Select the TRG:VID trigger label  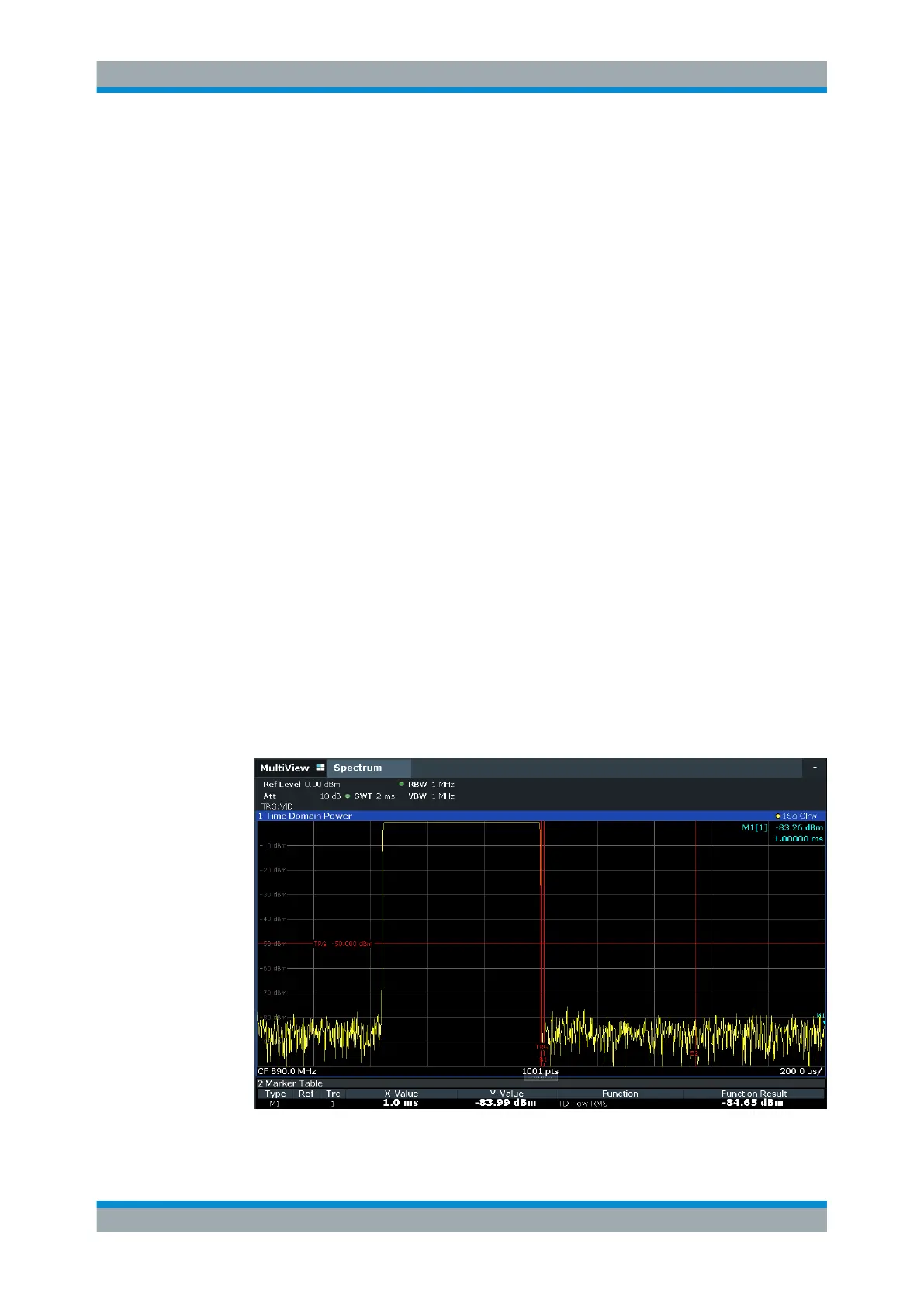(x=277, y=806)
